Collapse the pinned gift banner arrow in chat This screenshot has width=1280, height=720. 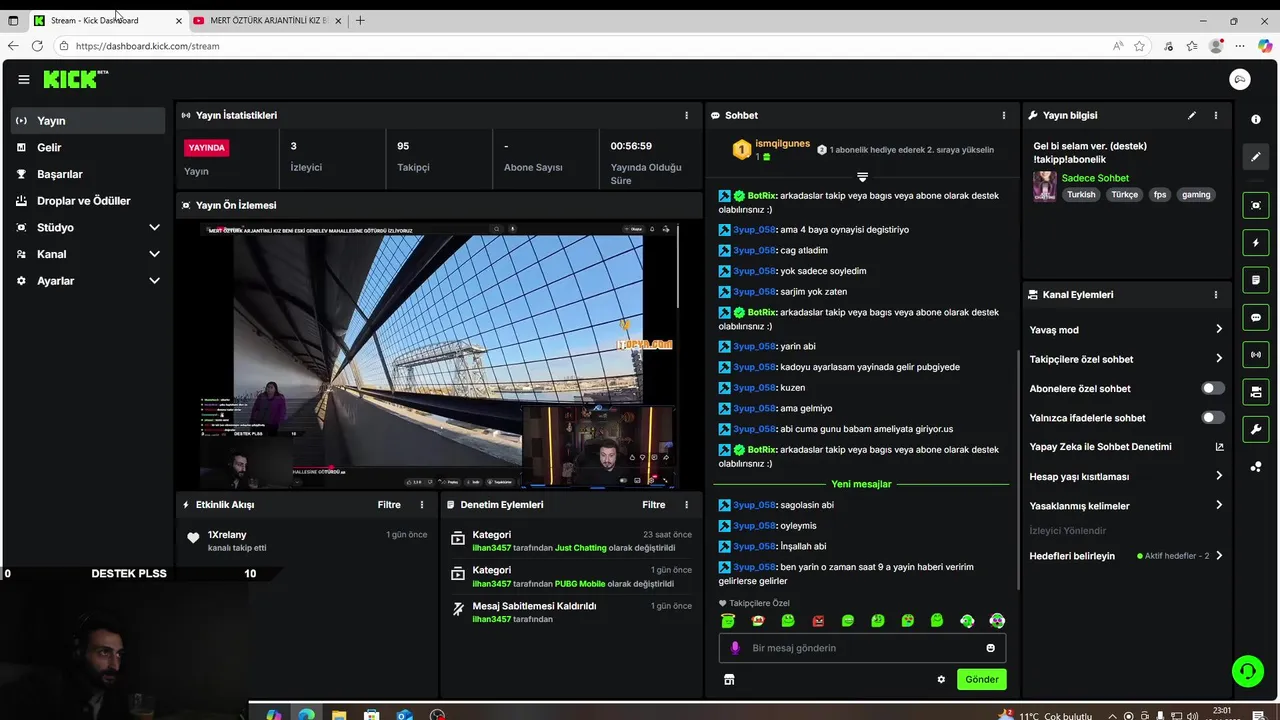862,177
